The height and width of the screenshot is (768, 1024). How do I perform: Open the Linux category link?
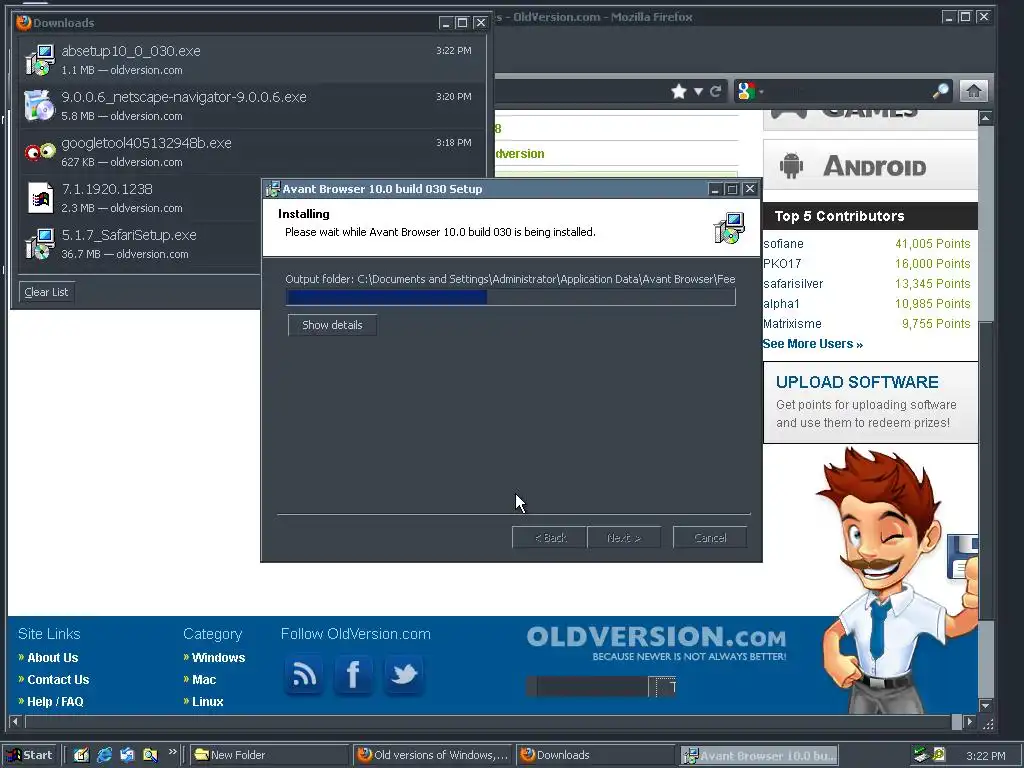[x=208, y=701]
